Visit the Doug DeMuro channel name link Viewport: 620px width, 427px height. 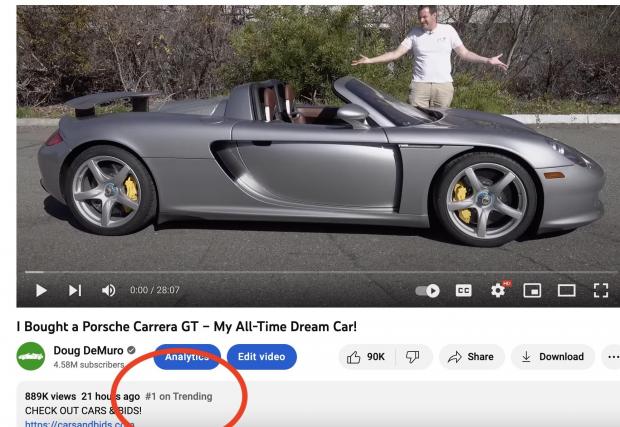(x=89, y=350)
